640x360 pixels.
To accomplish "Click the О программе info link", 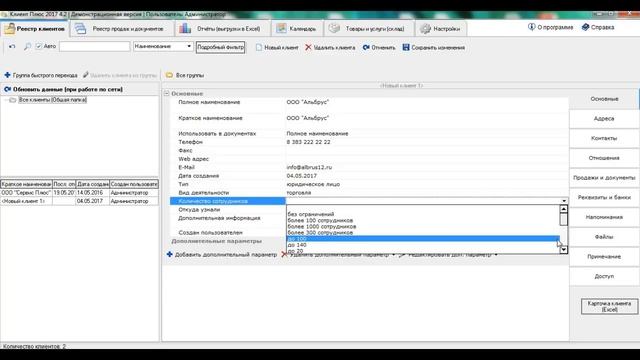I will pyautogui.click(x=550, y=27).
